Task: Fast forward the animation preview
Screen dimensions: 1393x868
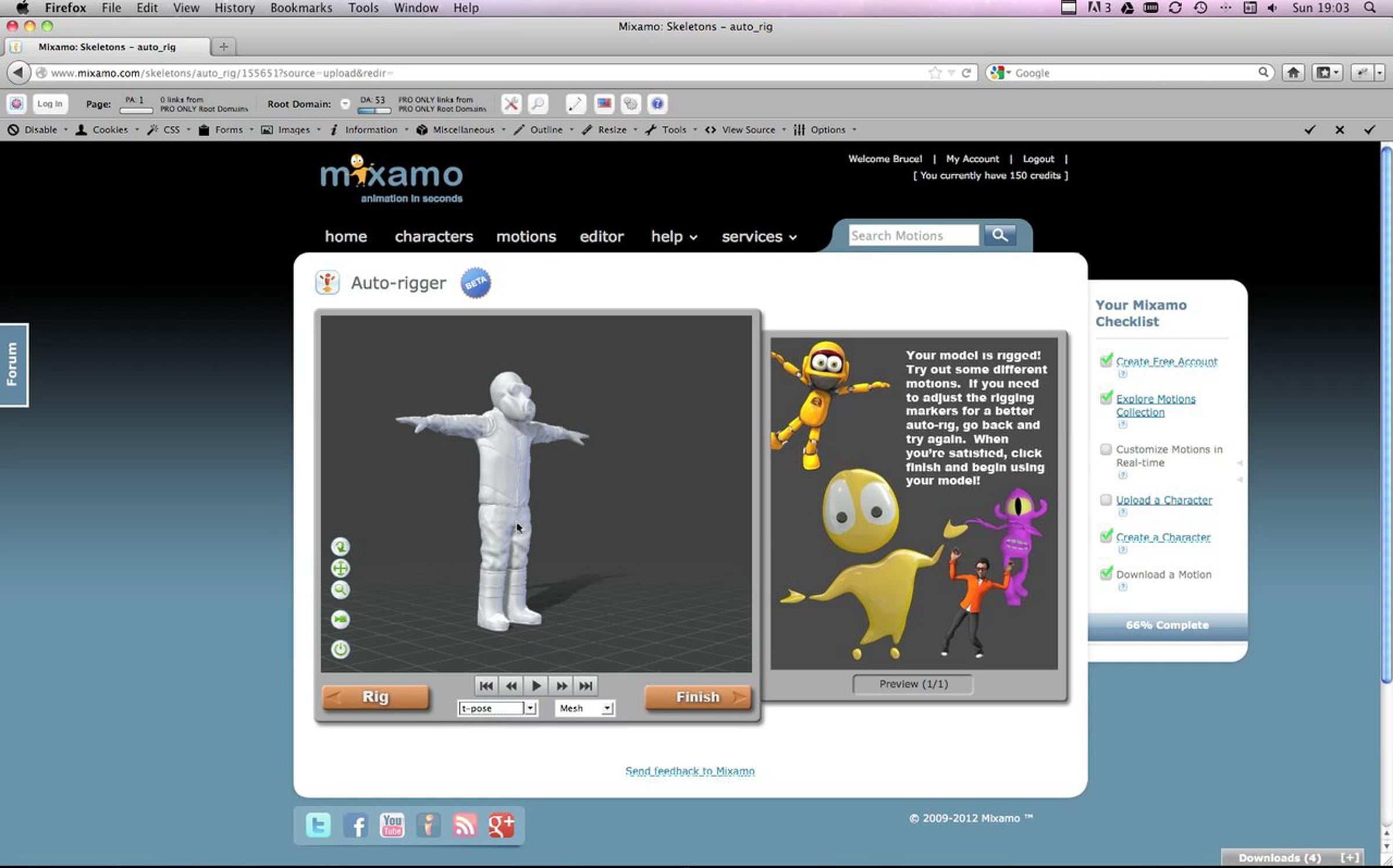Action: click(x=561, y=686)
